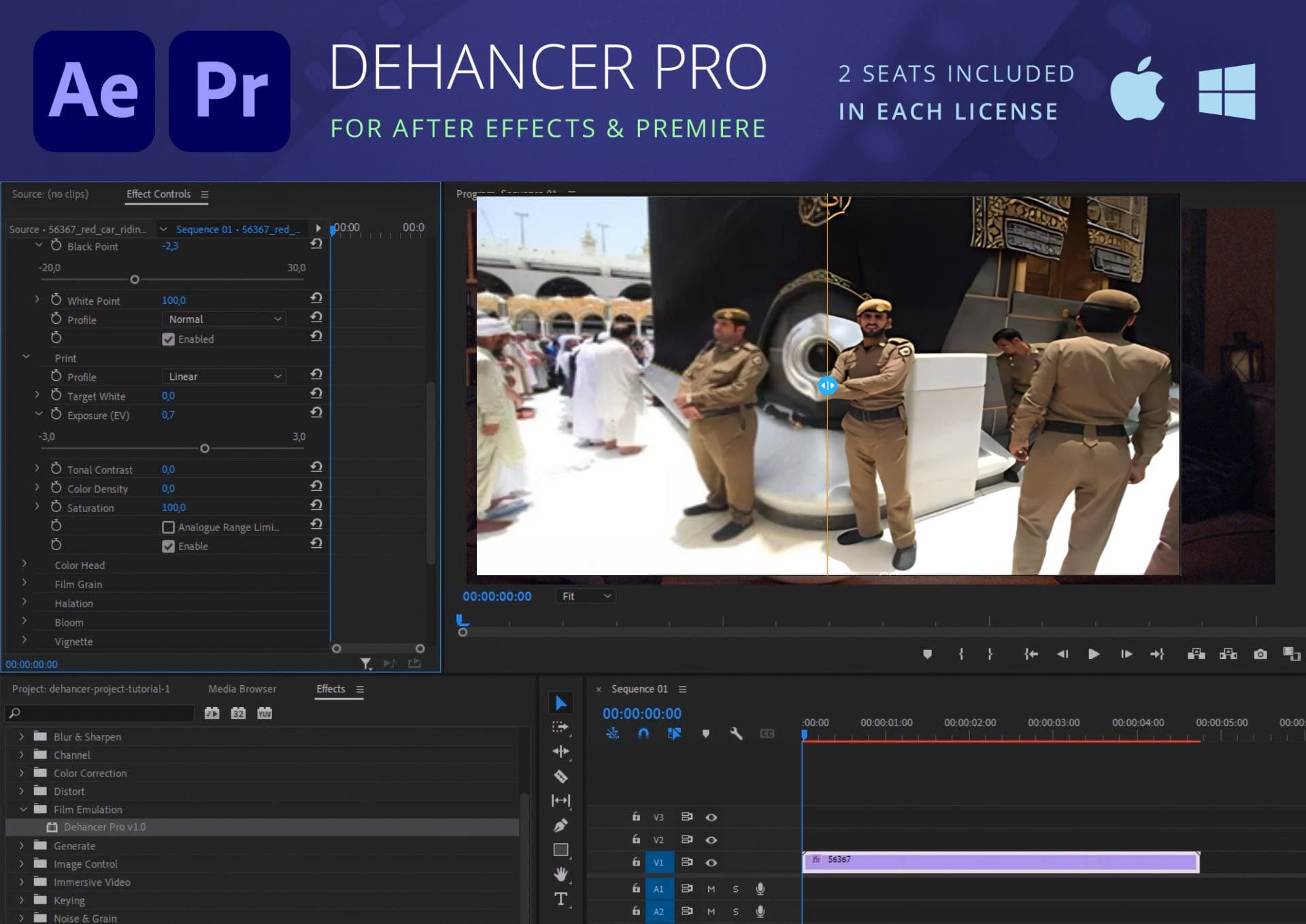Open the Project dehancer-project-tutorial-1 tab
1306x924 pixels.
(90, 689)
